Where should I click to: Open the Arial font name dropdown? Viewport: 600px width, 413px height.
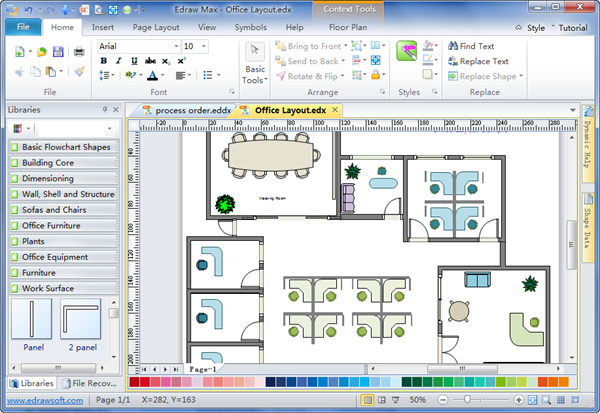[176, 46]
